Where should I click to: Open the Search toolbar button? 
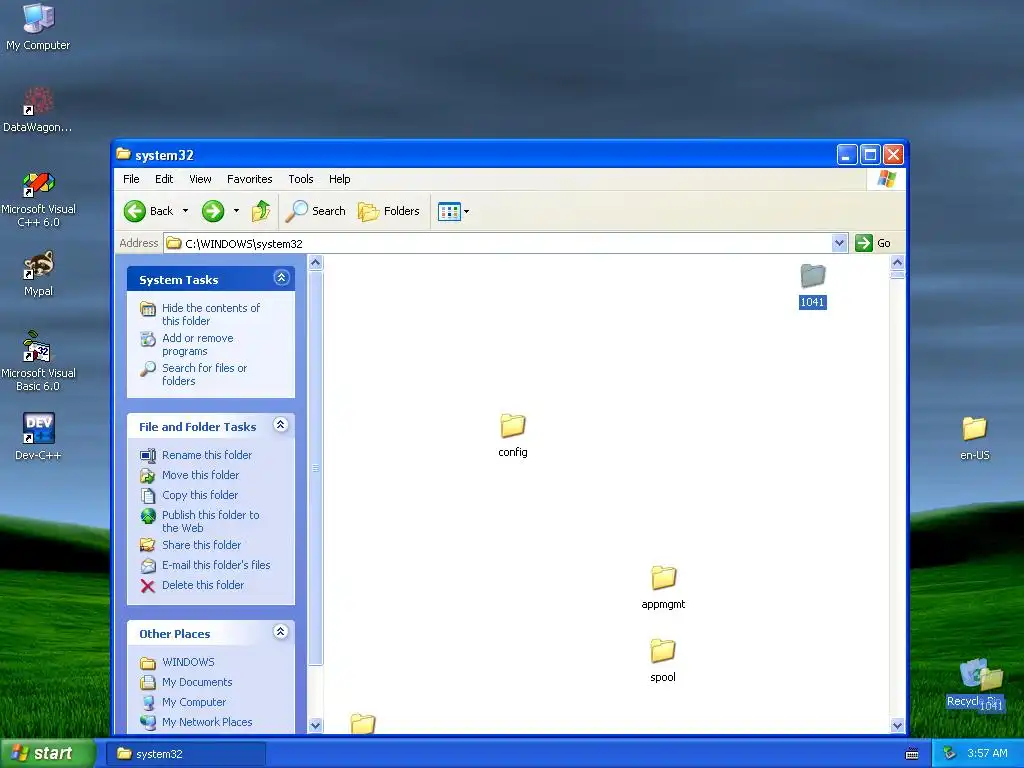coord(315,211)
